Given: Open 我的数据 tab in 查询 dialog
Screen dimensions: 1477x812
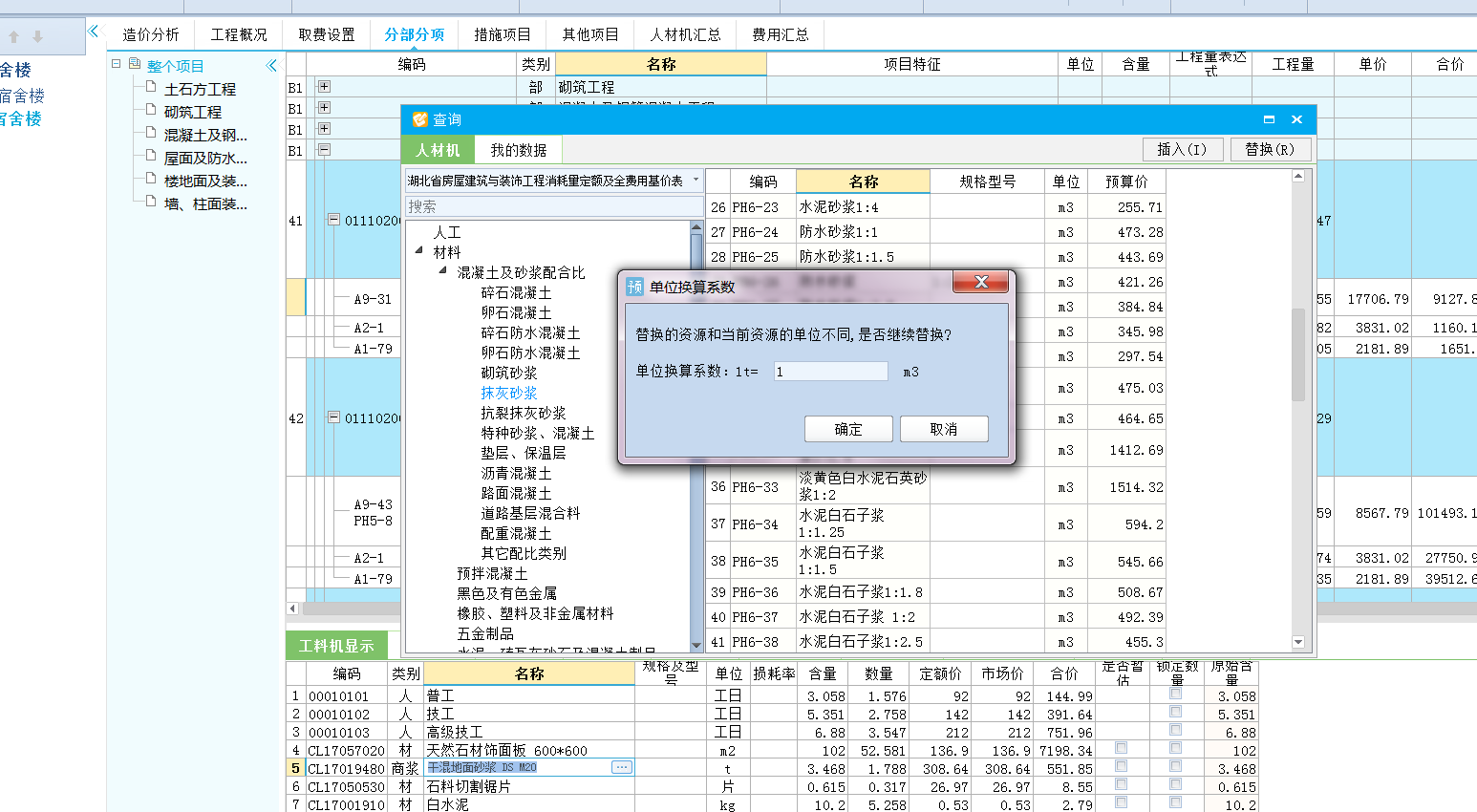Looking at the screenshot, I should (x=519, y=150).
